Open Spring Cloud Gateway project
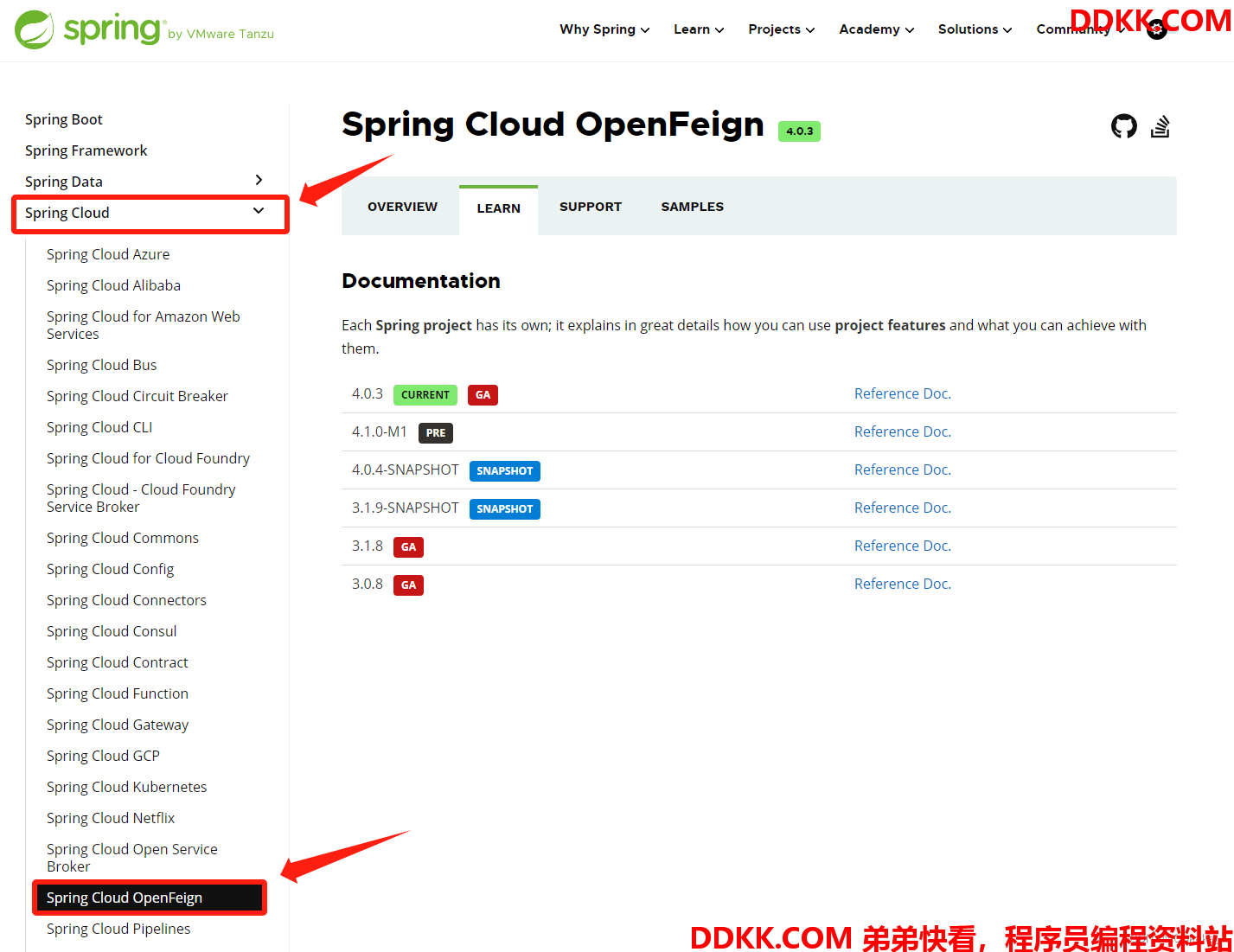The width and height of the screenshot is (1234, 952). 118,725
